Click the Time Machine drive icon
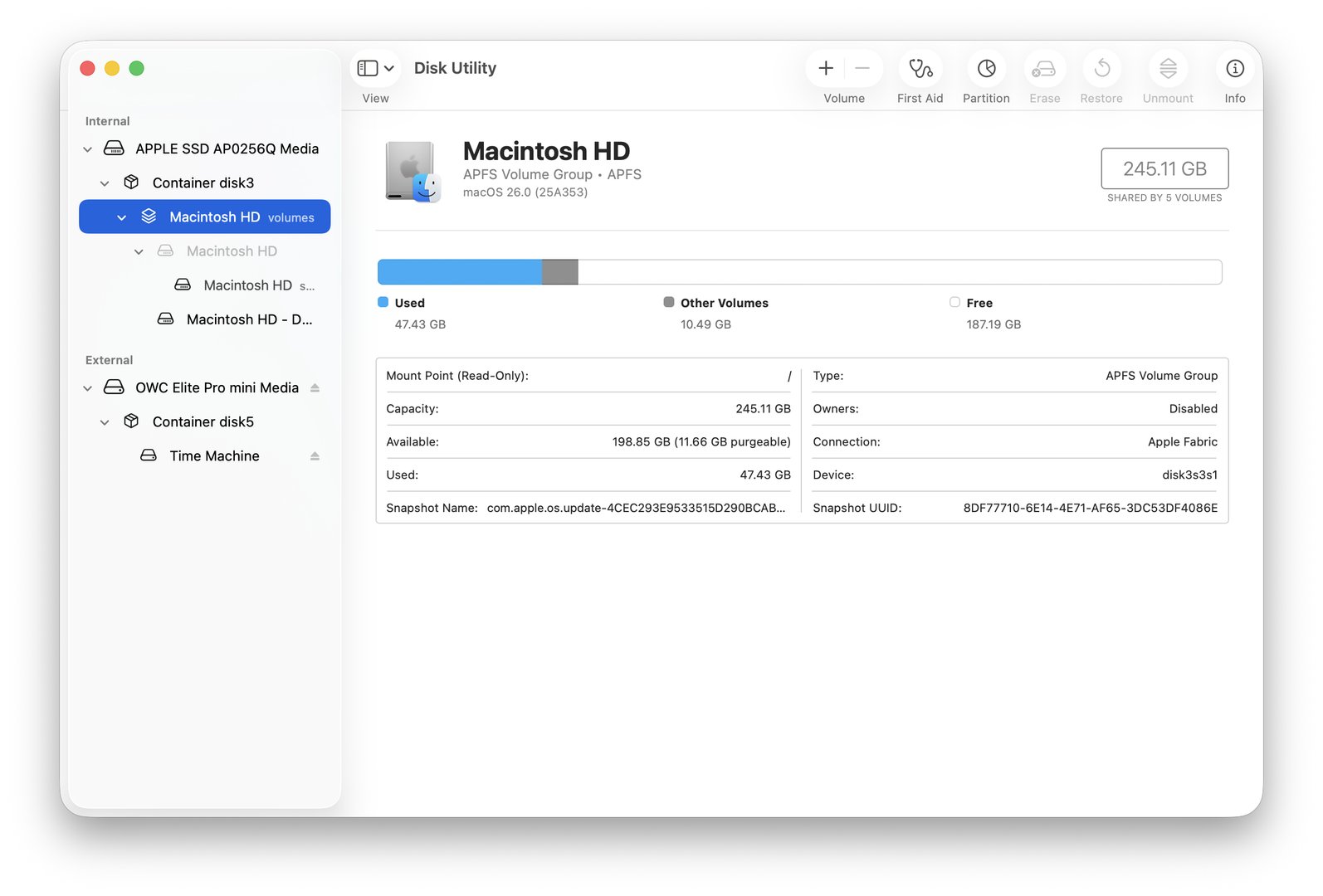1323x896 pixels. click(x=149, y=455)
